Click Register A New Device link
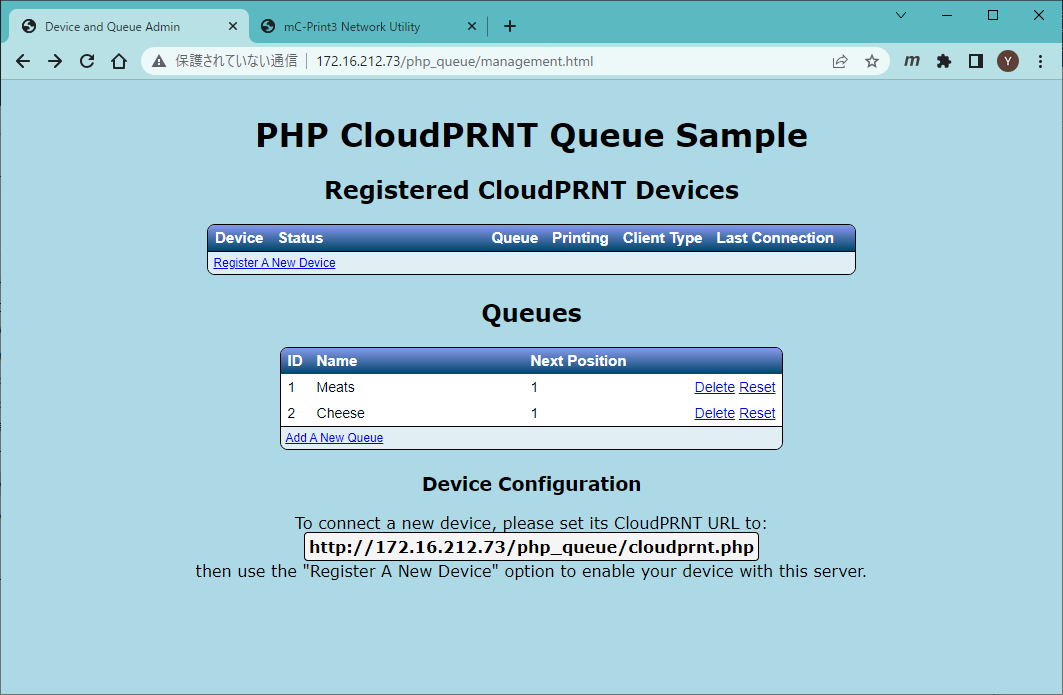1063x695 pixels. pos(274,263)
